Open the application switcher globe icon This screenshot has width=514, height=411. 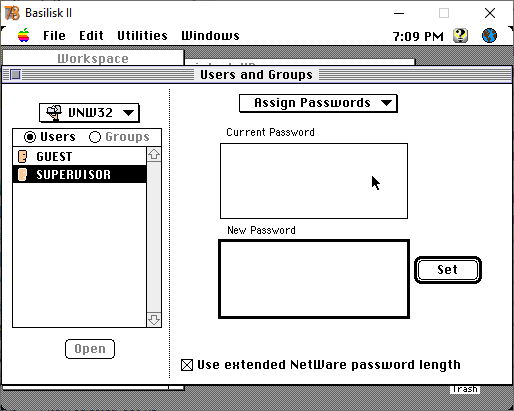point(489,35)
